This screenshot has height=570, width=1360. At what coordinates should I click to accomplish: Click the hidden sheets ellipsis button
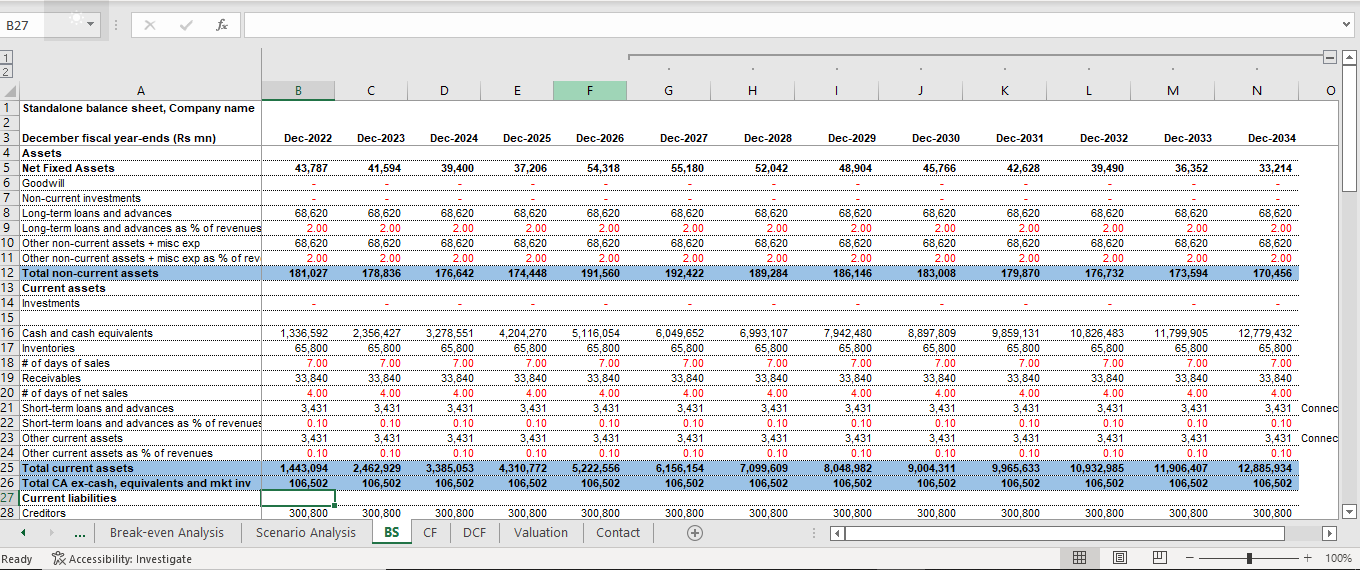tap(76, 533)
